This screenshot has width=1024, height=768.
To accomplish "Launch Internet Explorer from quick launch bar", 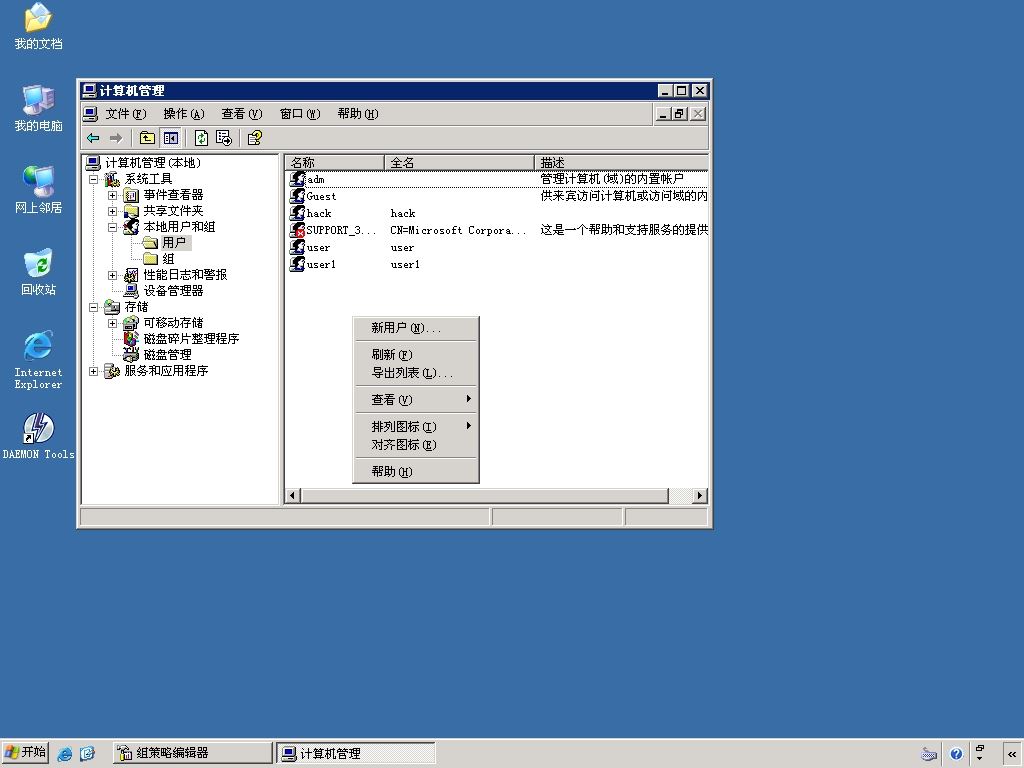I will point(65,754).
